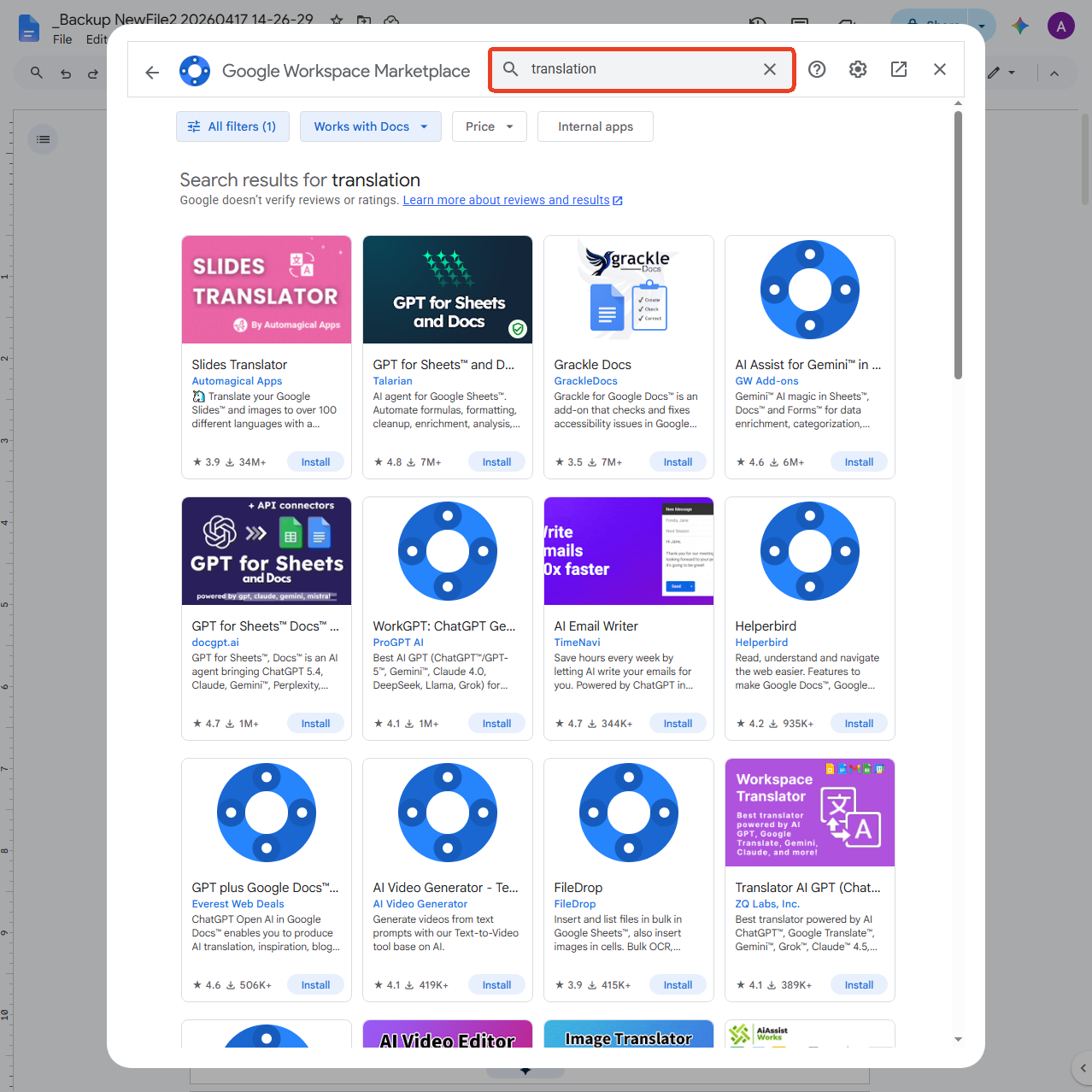Open the AI Video Editor card thumbnail
Image resolution: width=1092 pixels, height=1092 pixels.
[x=448, y=1034]
